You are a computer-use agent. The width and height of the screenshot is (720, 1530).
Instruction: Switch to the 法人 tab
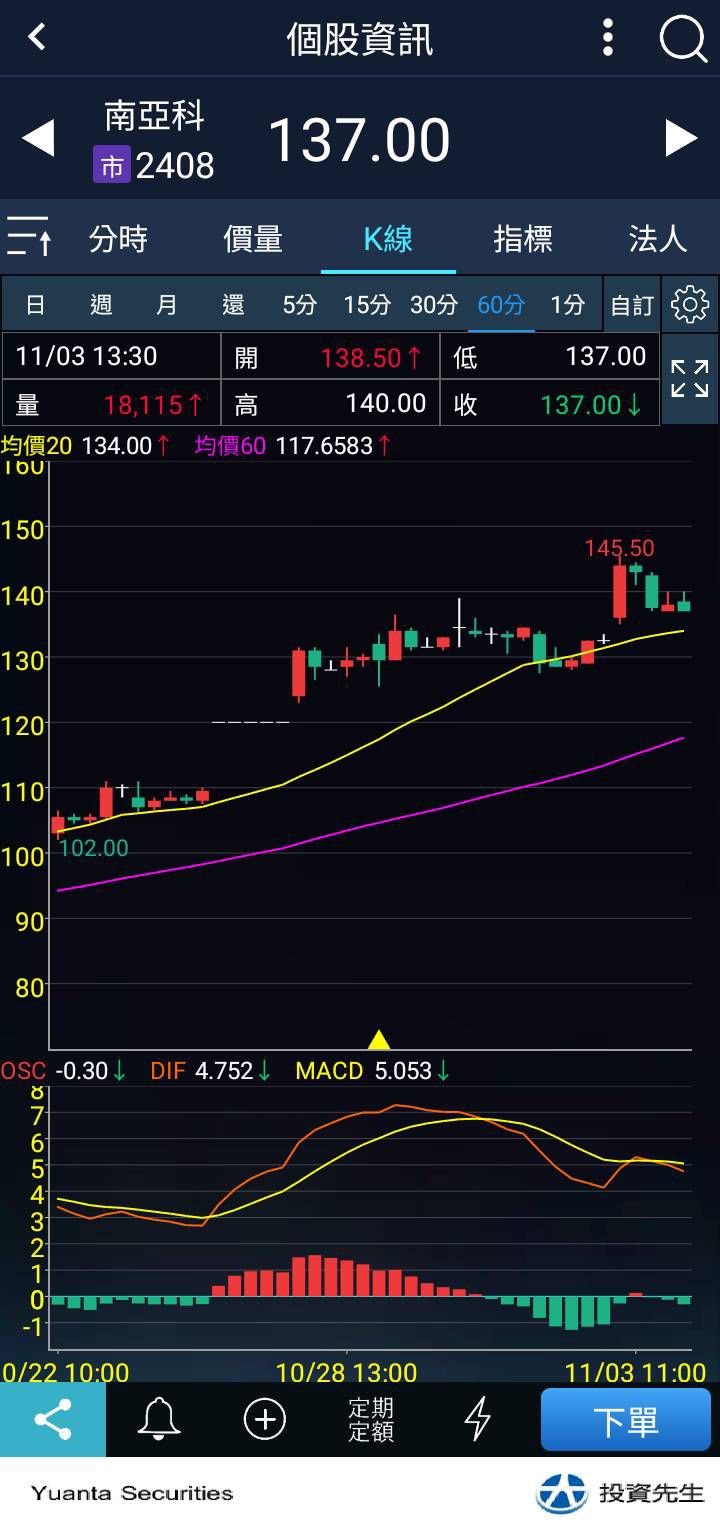pyautogui.click(x=658, y=239)
